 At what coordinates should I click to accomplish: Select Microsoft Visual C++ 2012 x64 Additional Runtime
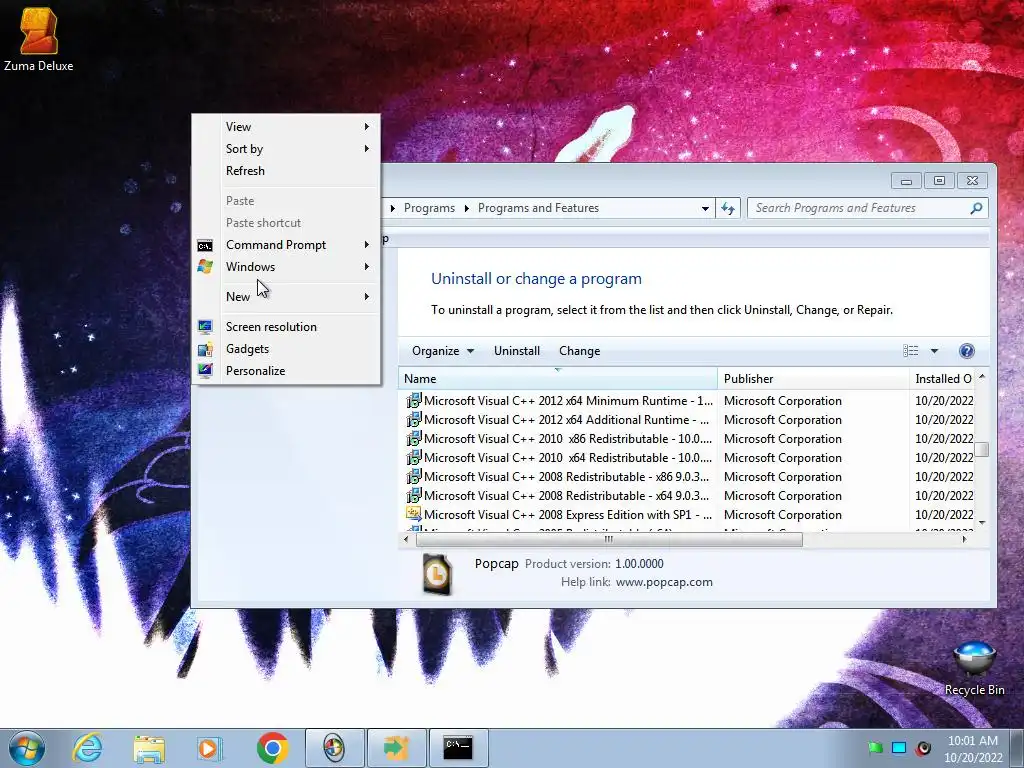tap(686, 420)
